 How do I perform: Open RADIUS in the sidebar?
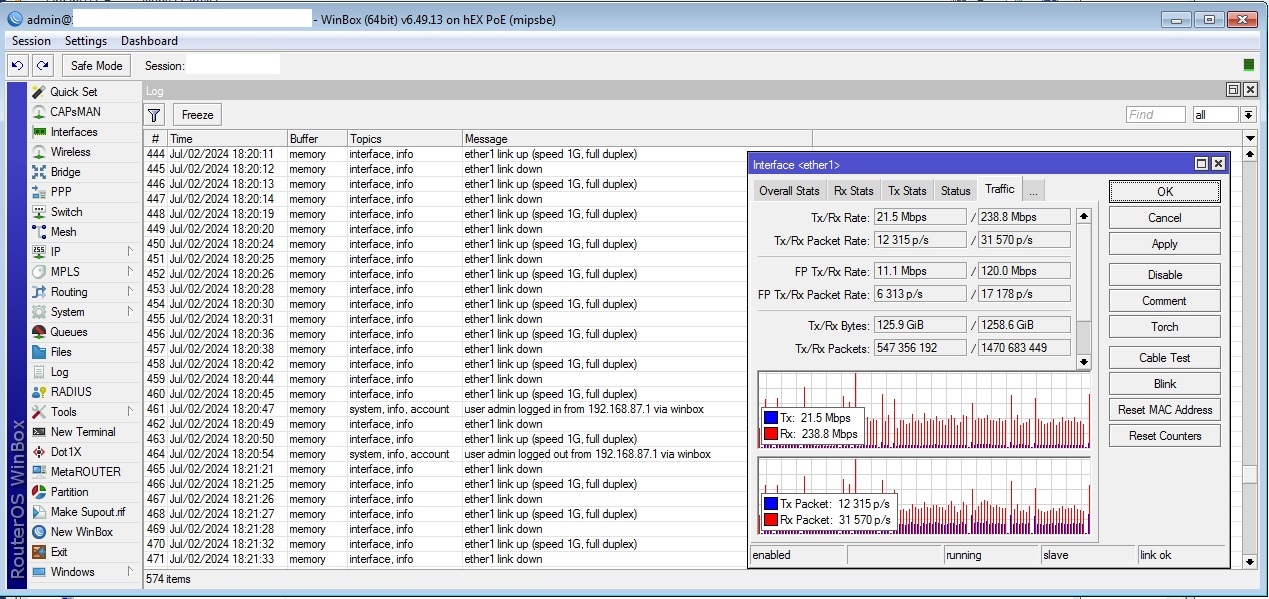point(70,392)
